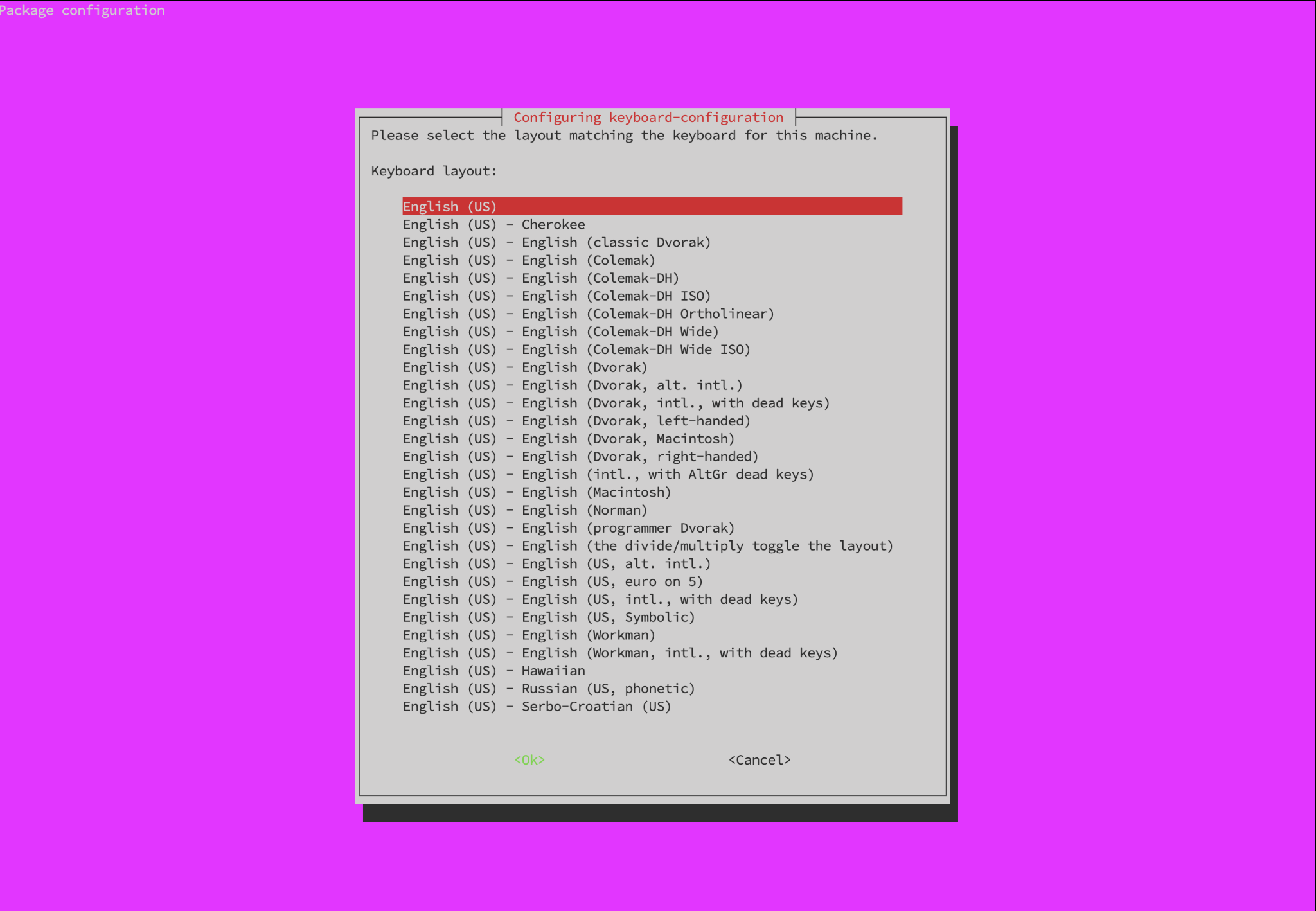Select programmer Dvorak layout
This screenshot has height=911, width=1316.
click(568, 528)
